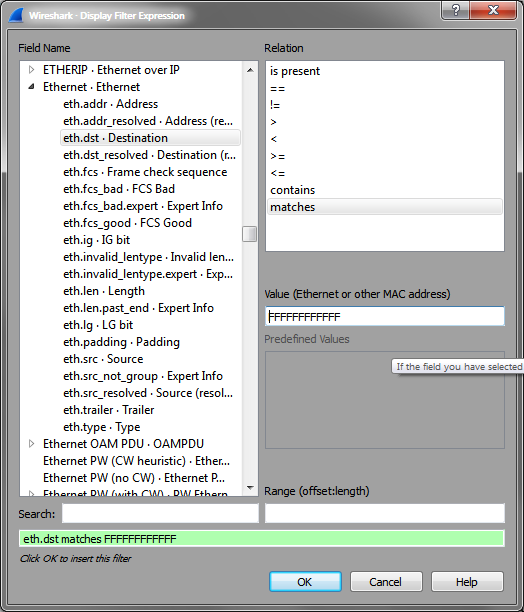Viewport: 524px width, 612px height.
Task: Click the Cancel button
Action: [386, 582]
